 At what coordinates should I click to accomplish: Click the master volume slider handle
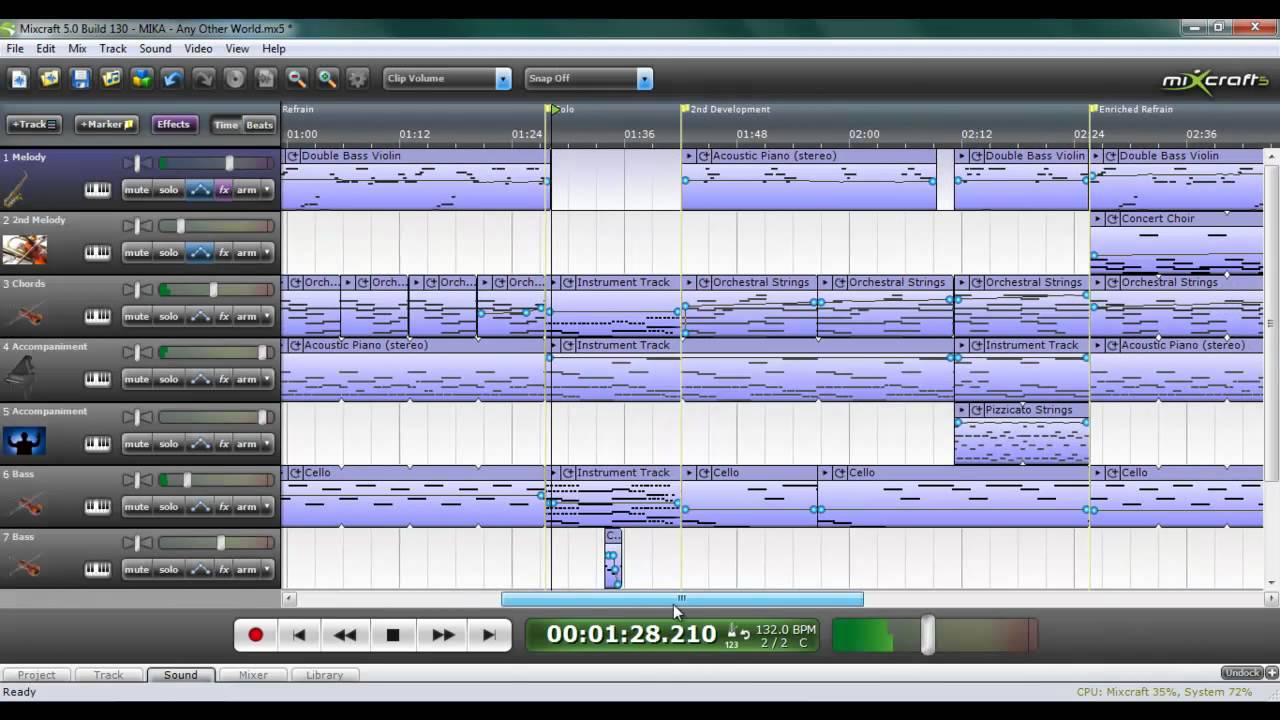(x=928, y=635)
